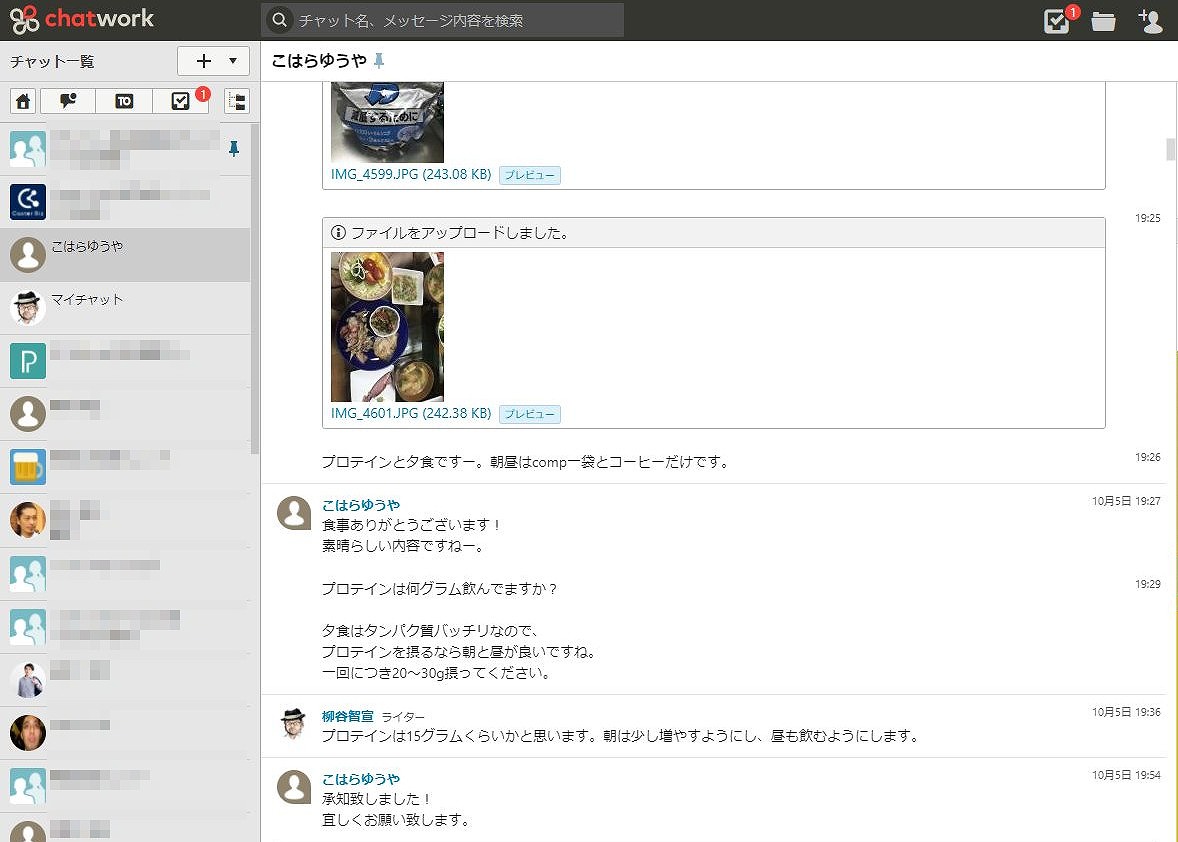Click こはらゆうや avatar on 19:54 message

click(x=294, y=787)
